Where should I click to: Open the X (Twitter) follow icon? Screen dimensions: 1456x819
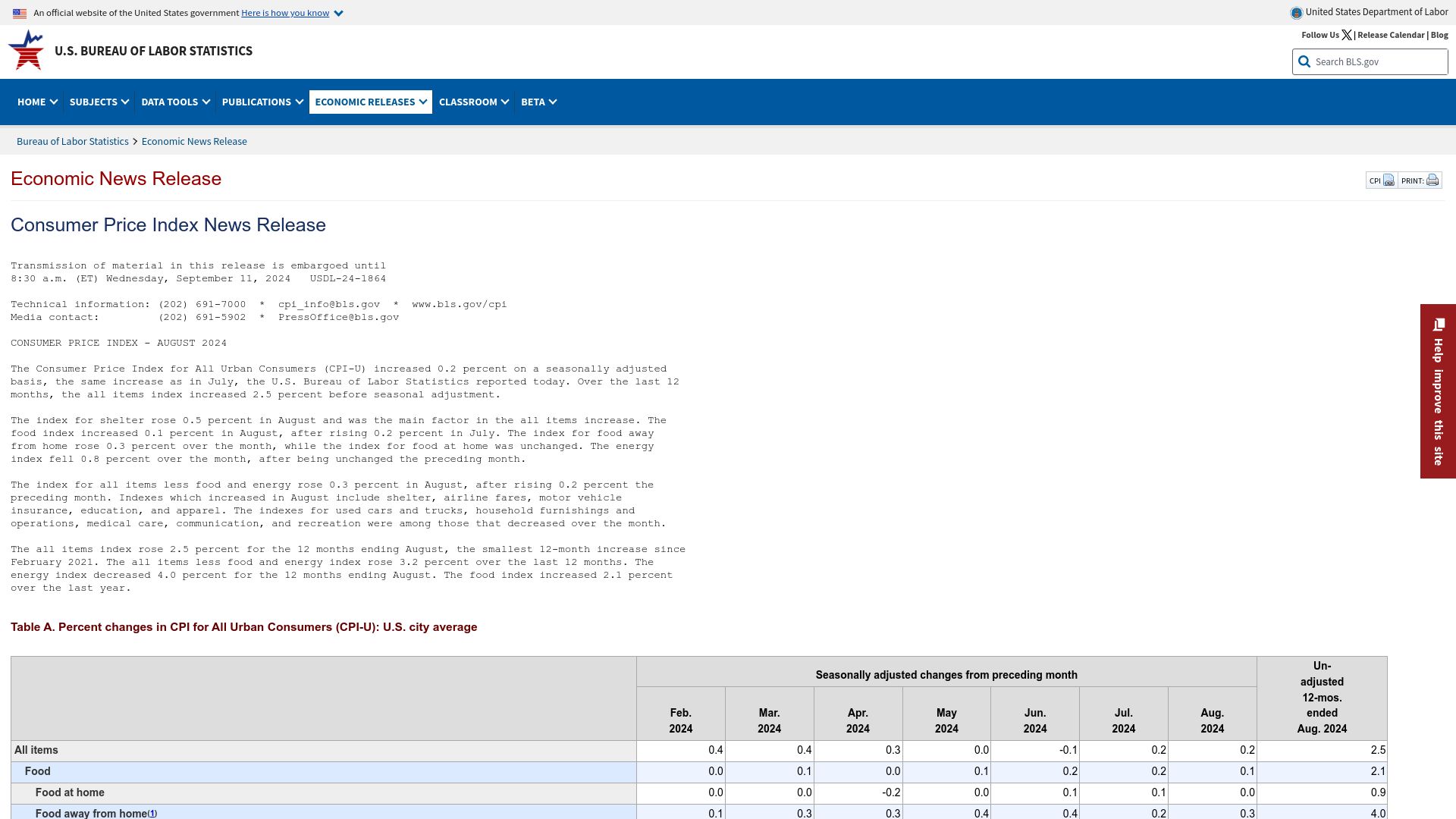(1347, 35)
